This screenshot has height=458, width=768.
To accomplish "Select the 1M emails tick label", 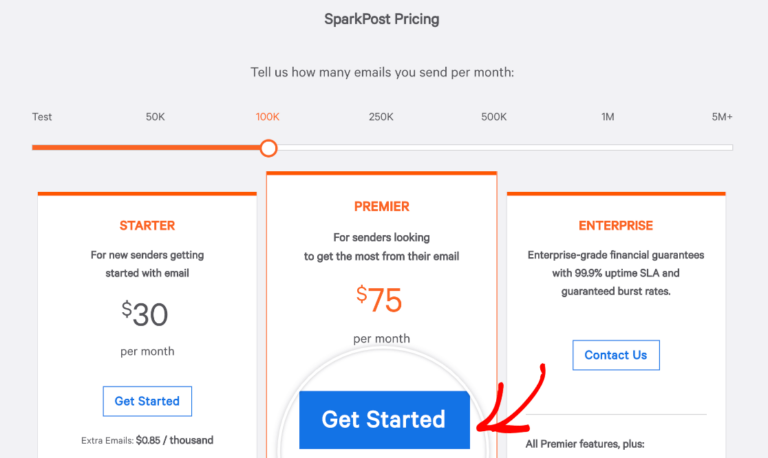I will pyautogui.click(x=607, y=117).
